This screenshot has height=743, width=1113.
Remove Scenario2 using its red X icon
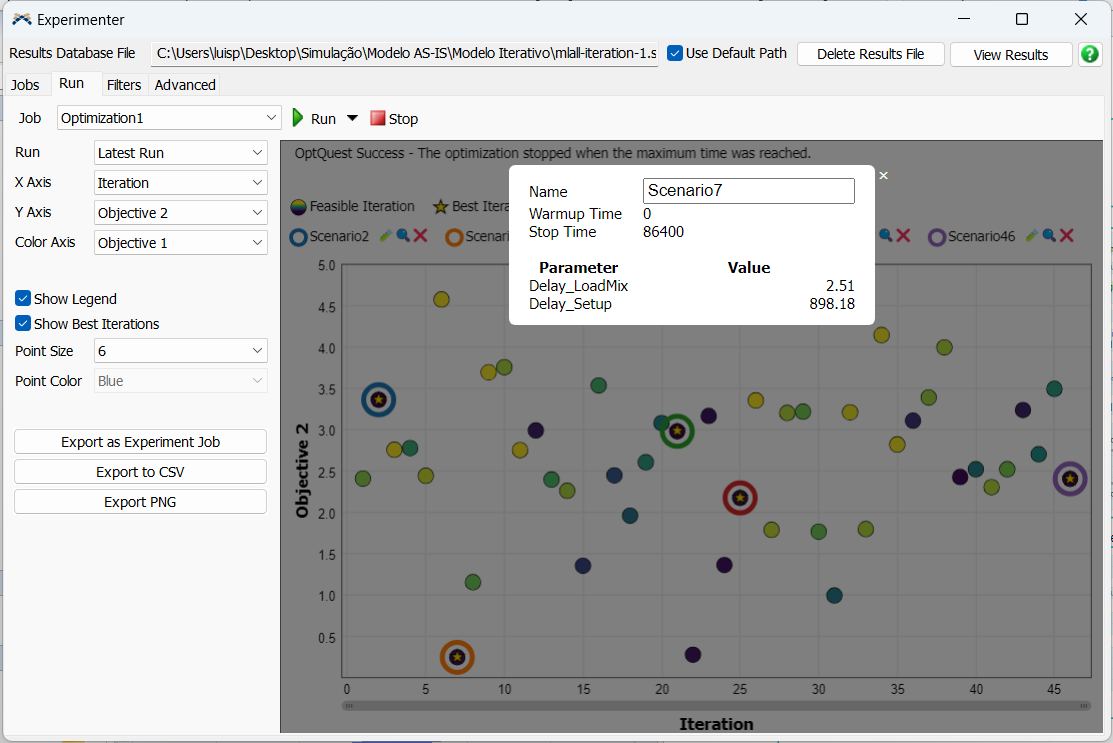[x=420, y=236]
